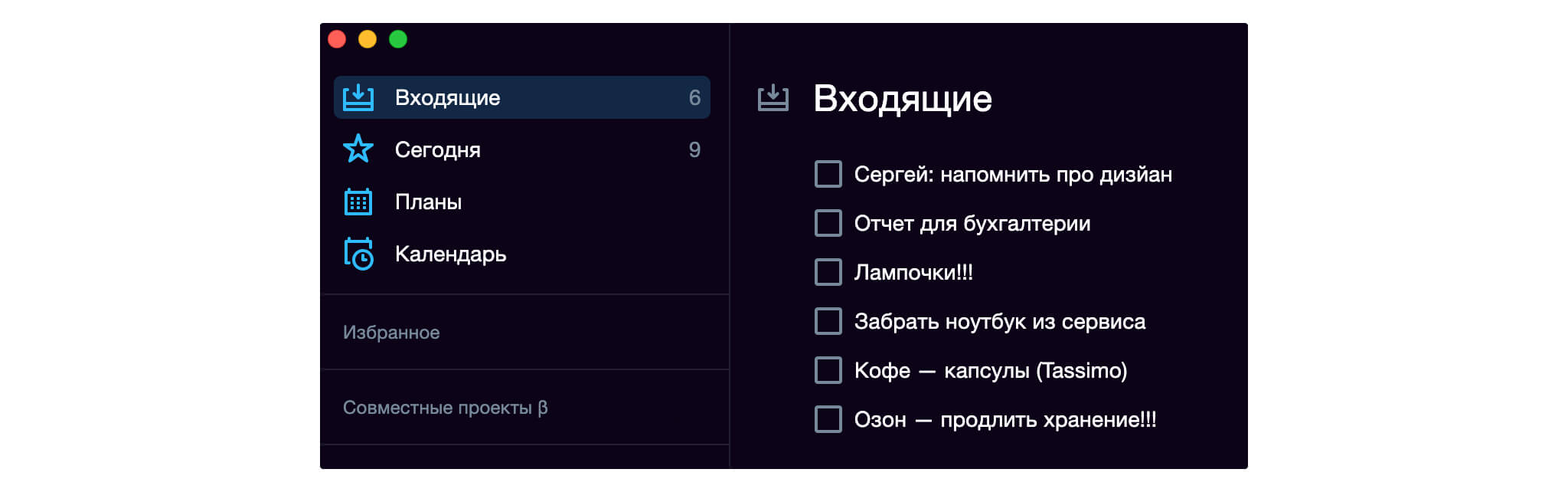Image resolution: width=1568 pixels, height=492 pixels.
Task: Check off 'Отчет для бухгалтерии' task
Action: 828,223
